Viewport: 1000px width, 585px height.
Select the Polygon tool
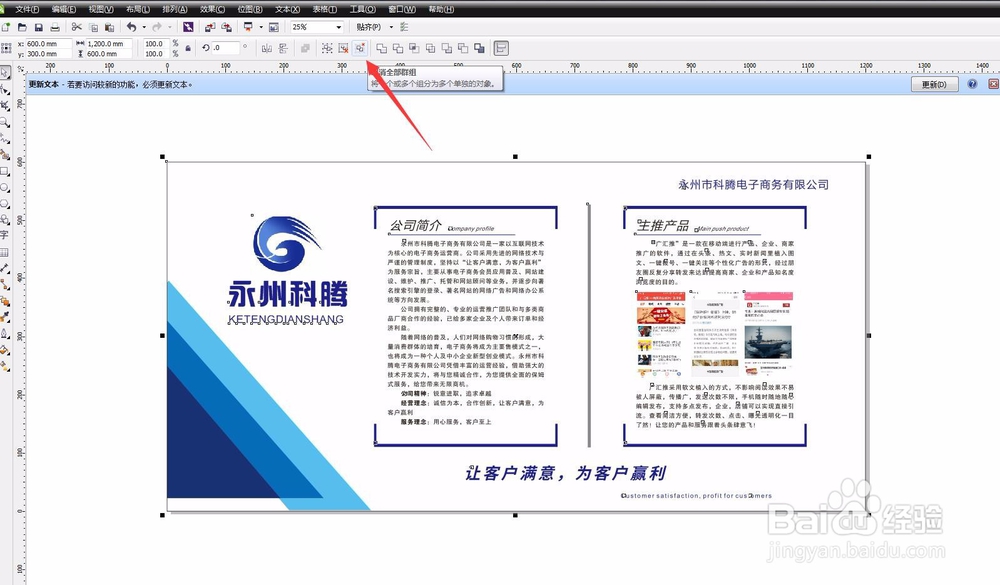pyautogui.click(x=5, y=204)
